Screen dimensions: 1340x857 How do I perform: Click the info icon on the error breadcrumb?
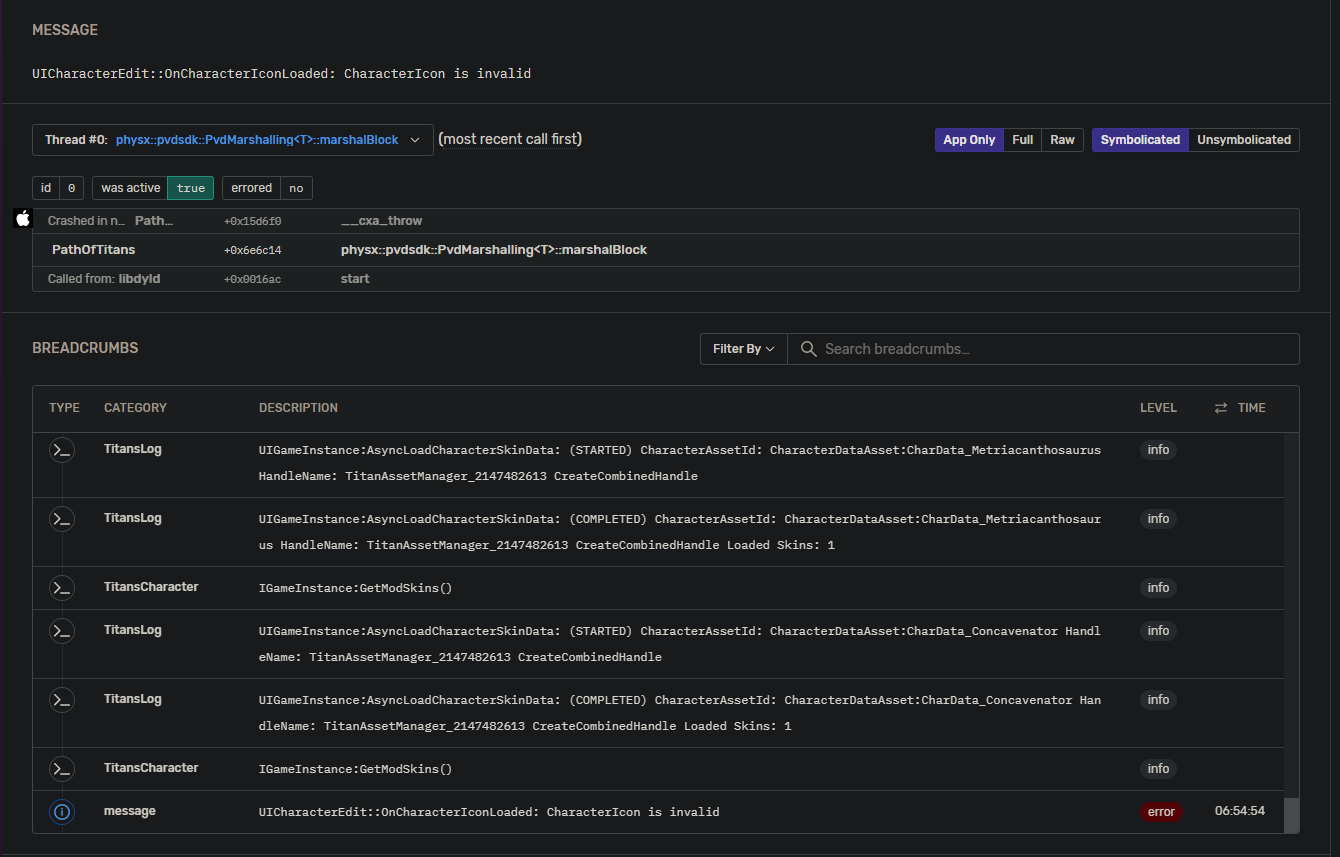[62, 812]
